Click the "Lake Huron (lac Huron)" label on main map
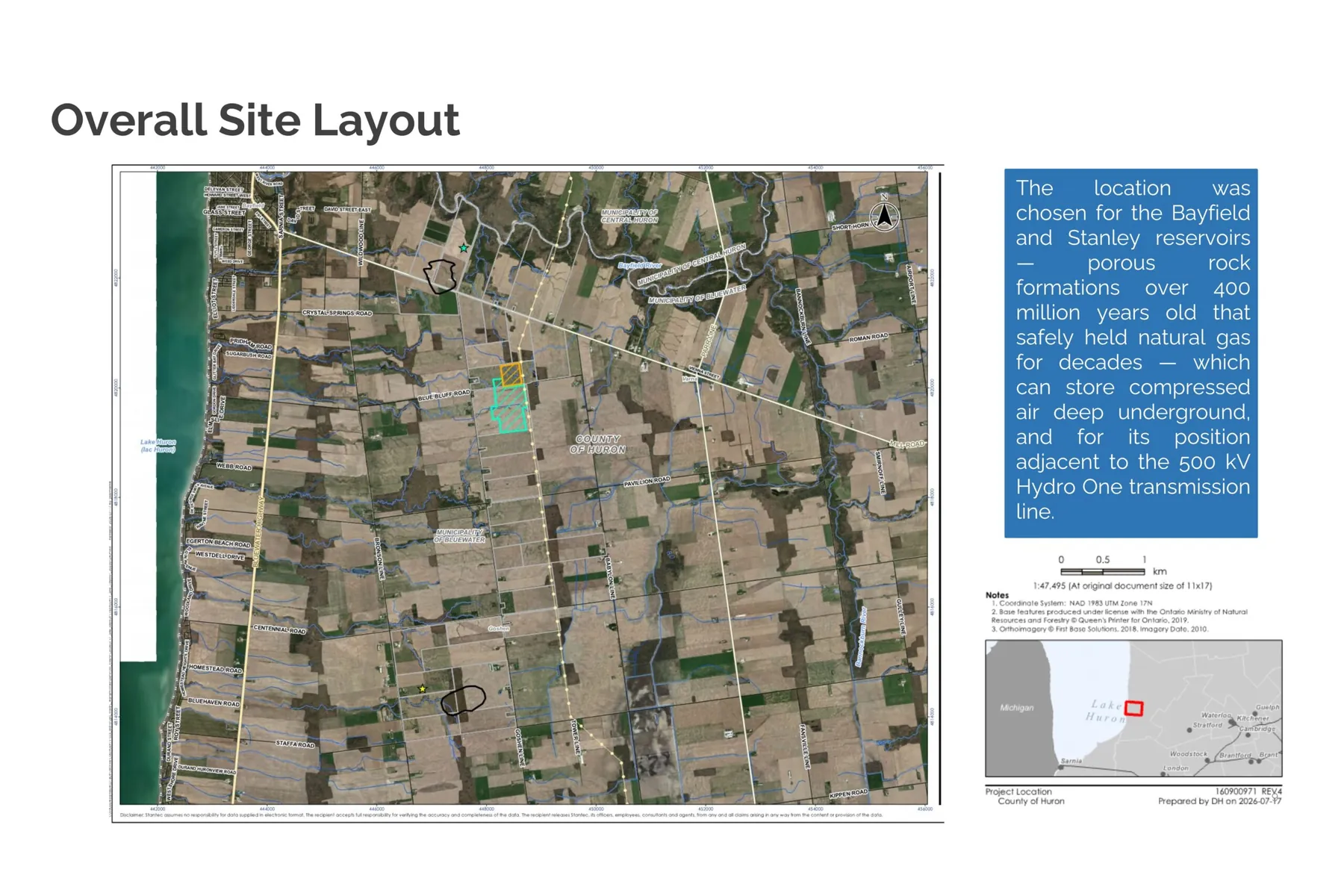Screen dimensions: 1344x896 (158, 446)
